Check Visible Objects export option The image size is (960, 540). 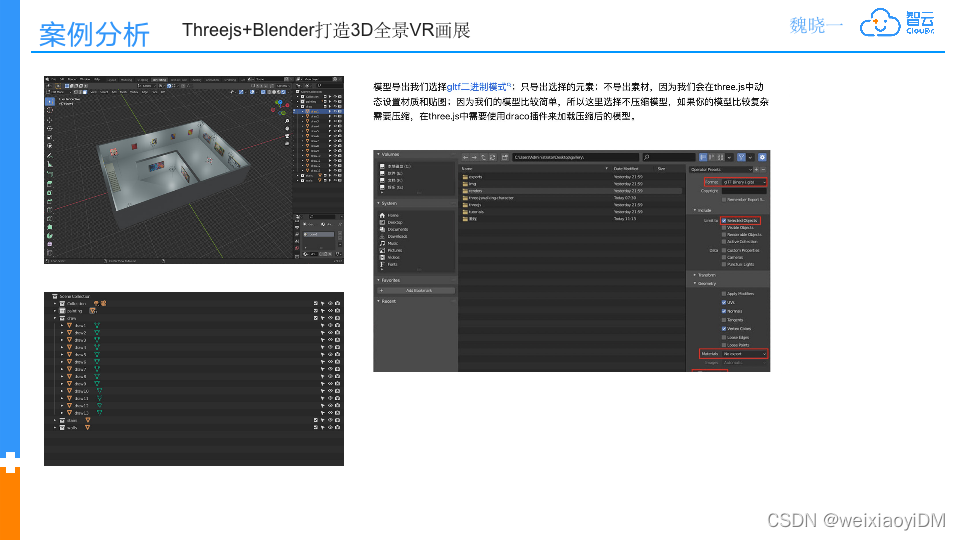(x=724, y=228)
